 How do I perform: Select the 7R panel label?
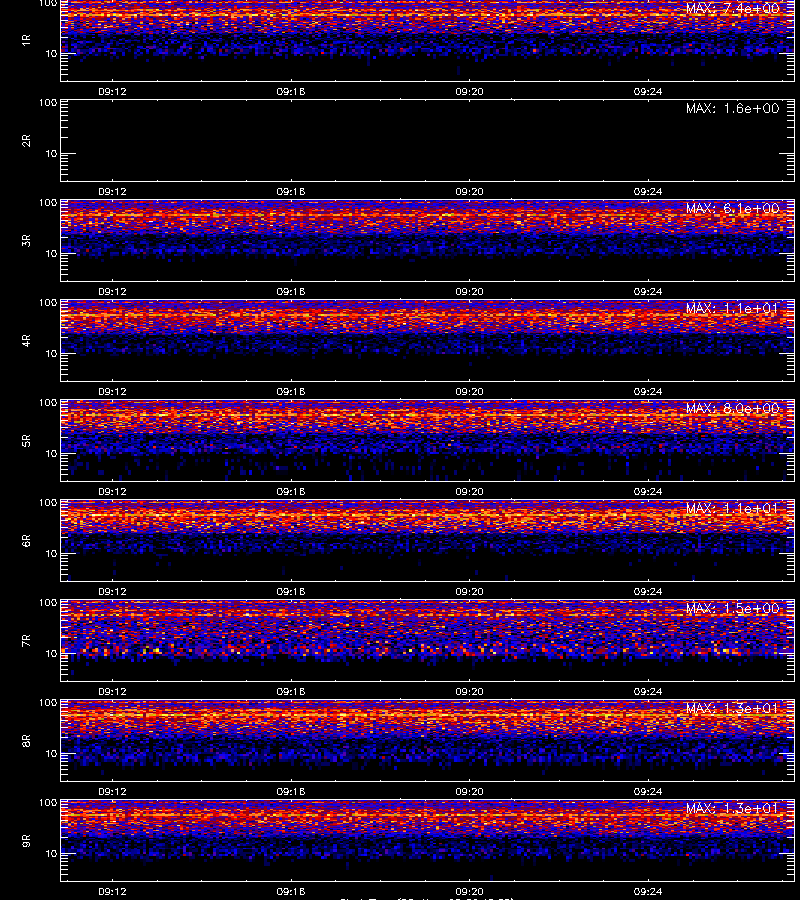click(x=26, y=641)
